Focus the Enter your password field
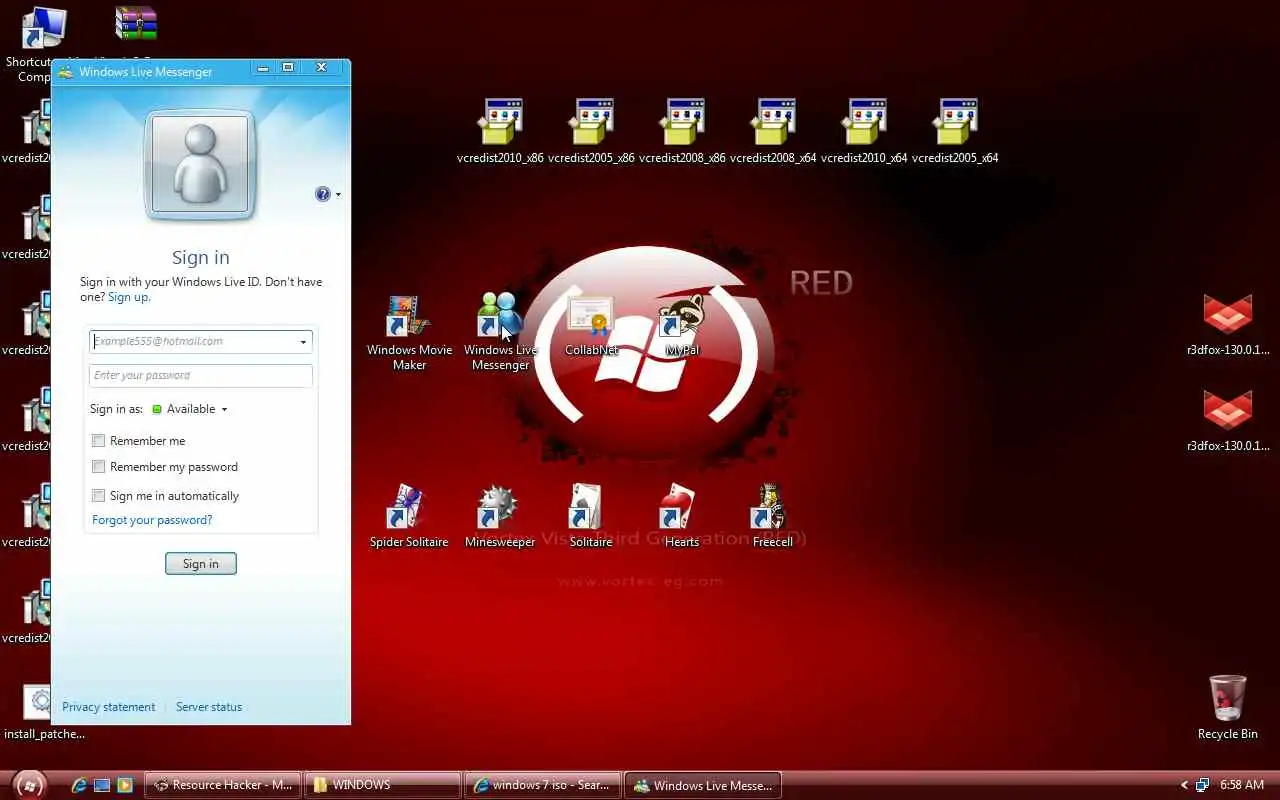The width and height of the screenshot is (1280, 800). (x=201, y=375)
